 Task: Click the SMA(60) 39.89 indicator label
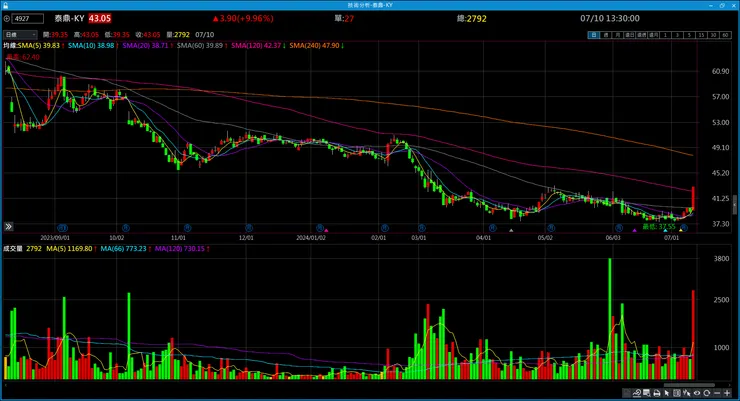[x=202, y=46]
